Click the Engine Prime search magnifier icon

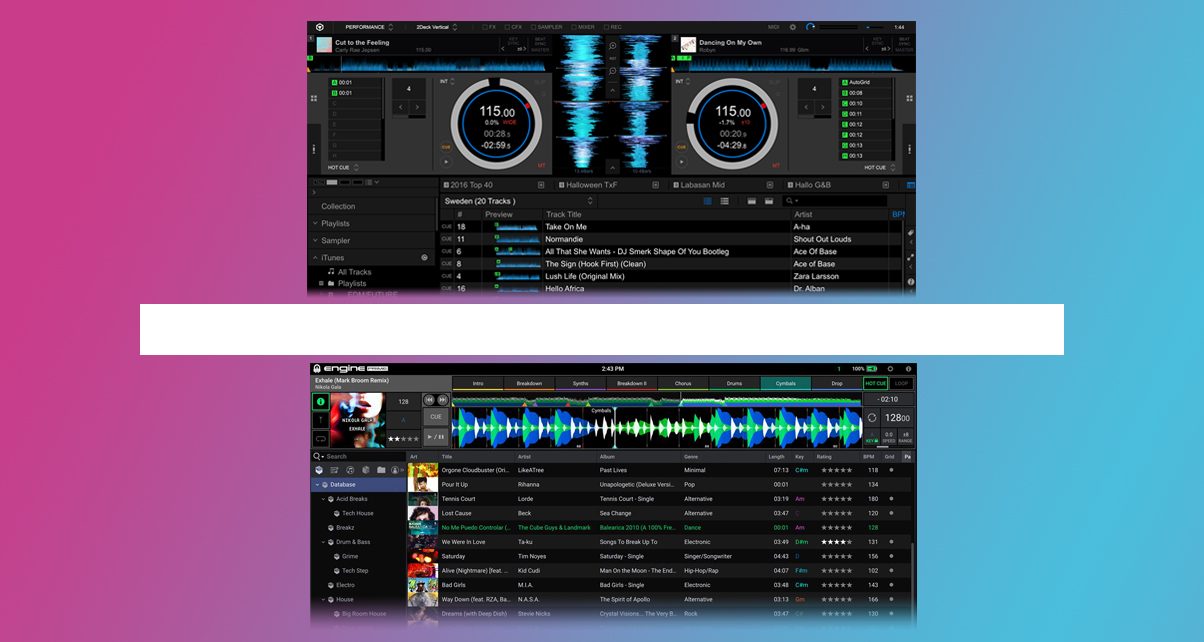(319, 456)
